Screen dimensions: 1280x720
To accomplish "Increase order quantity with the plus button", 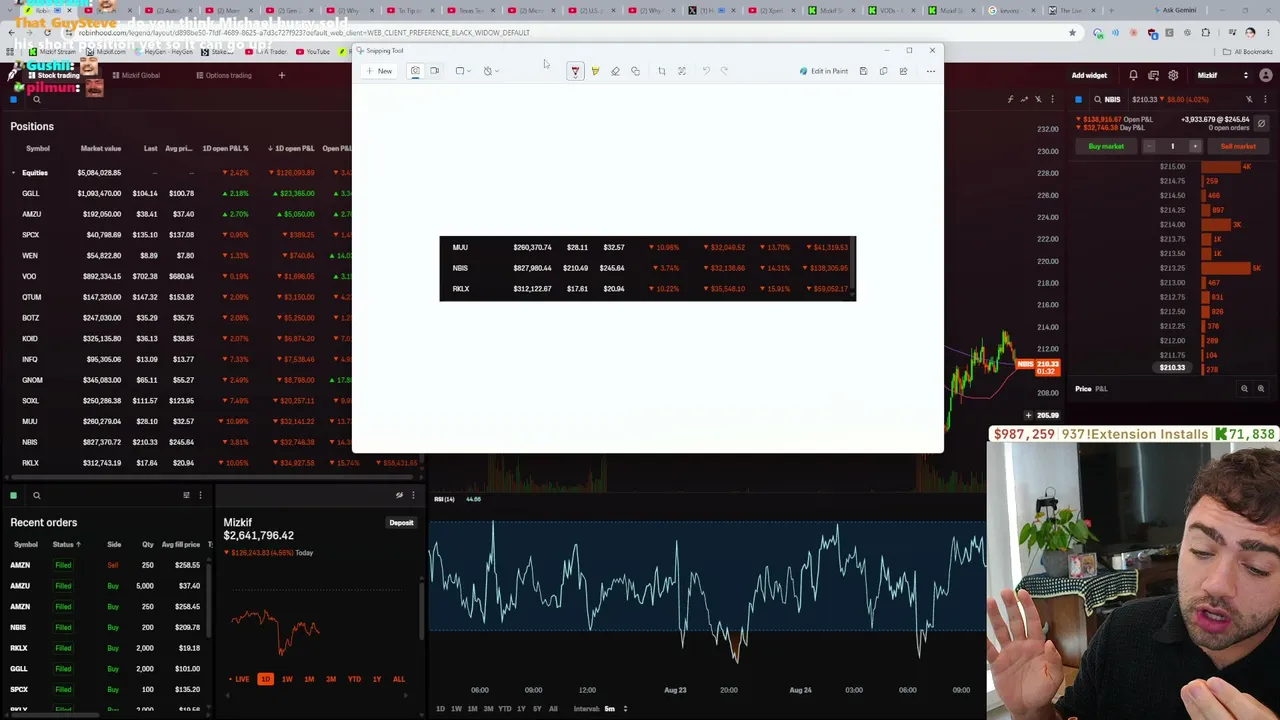I will coord(1195,146).
